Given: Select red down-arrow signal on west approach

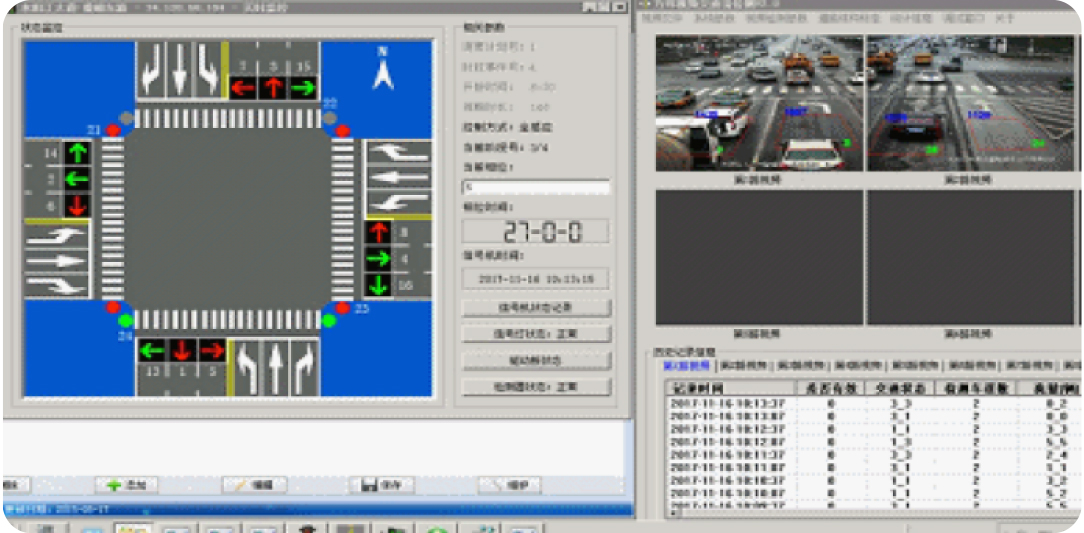Looking at the screenshot, I should pos(77,205).
